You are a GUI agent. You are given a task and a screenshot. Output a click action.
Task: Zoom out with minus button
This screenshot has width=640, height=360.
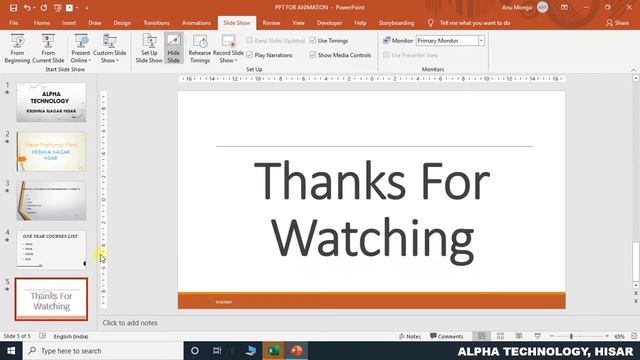click(x=552, y=336)
